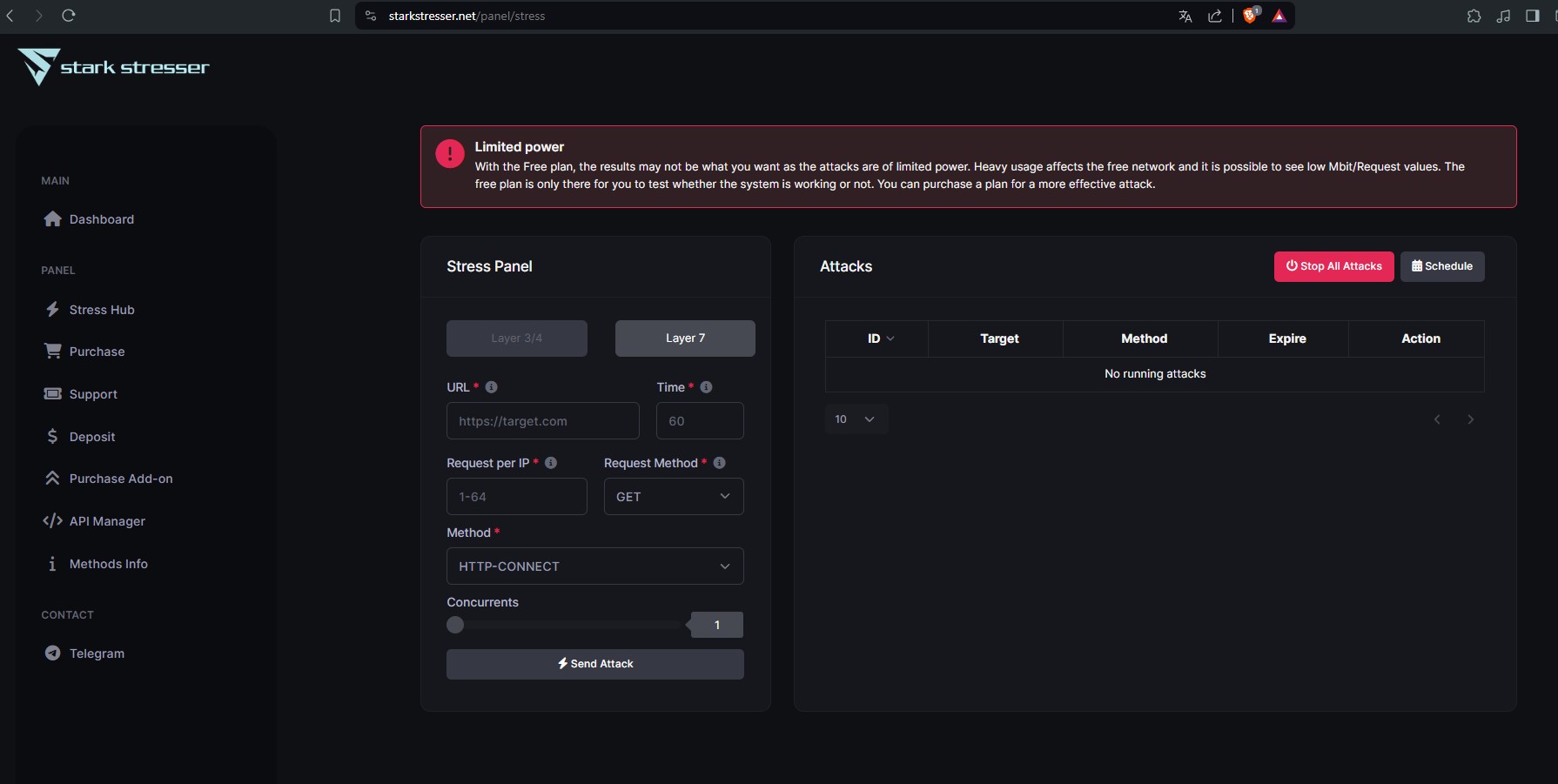Viewport: 1558px width, 784px height.
Task: Switch to the Layer 7 tab
Action: coord(685,338)
